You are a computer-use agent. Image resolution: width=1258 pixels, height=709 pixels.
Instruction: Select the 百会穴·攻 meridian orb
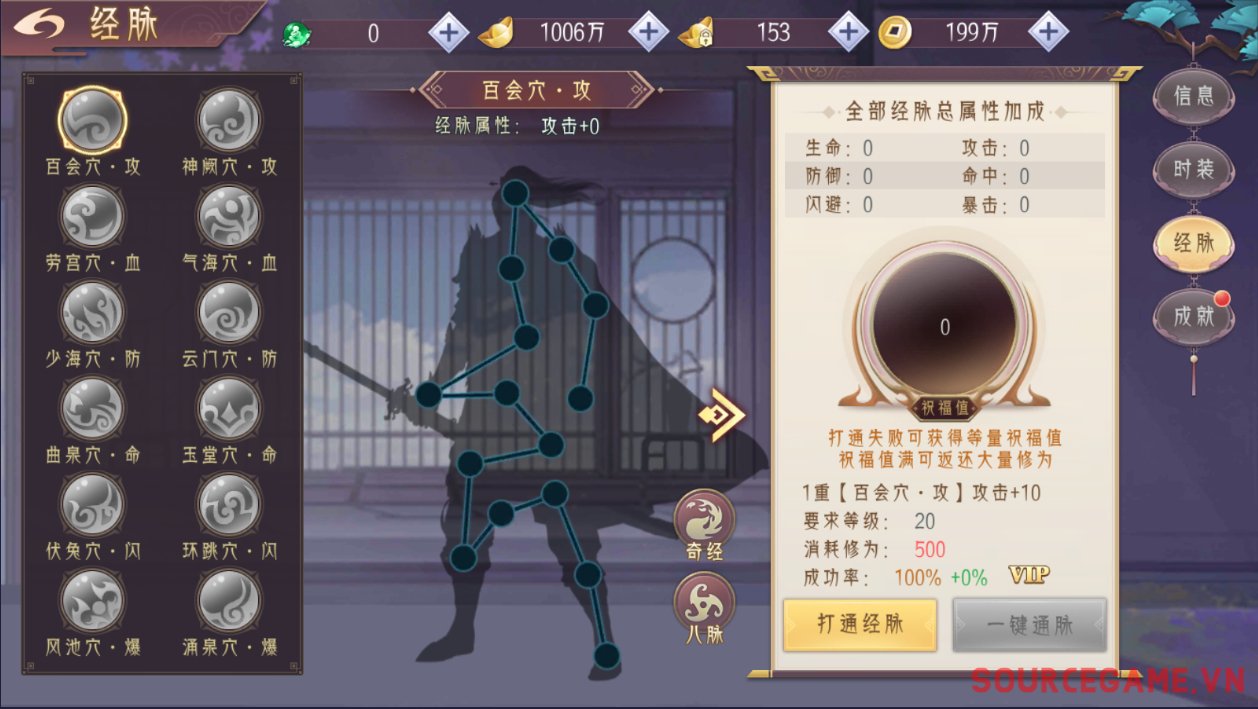pos(93,120)
